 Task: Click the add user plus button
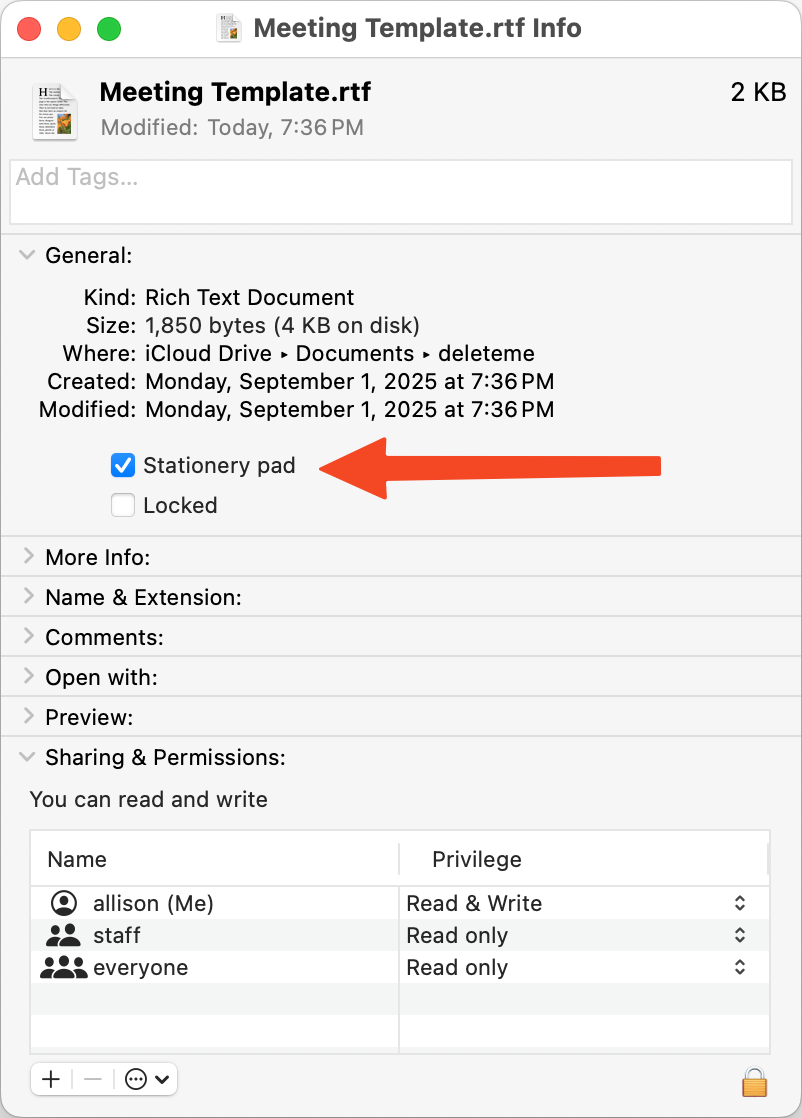click(51, 1079)
